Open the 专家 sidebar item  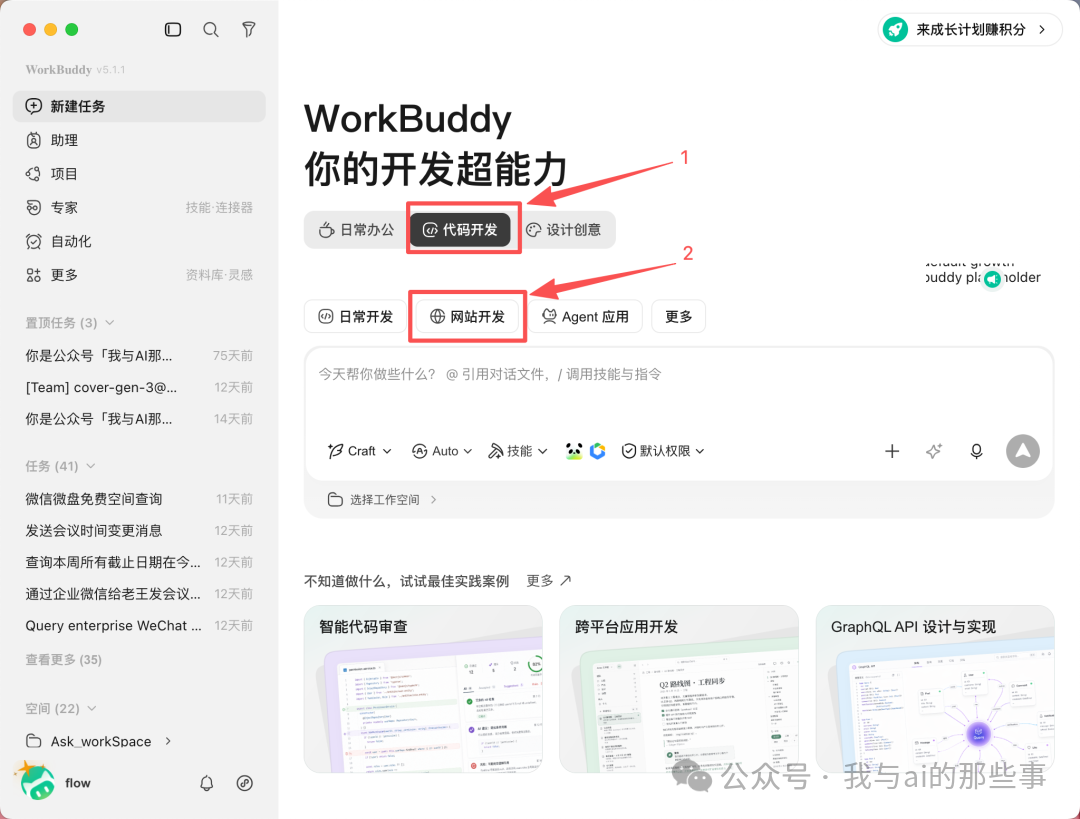(x=139, y=207)
